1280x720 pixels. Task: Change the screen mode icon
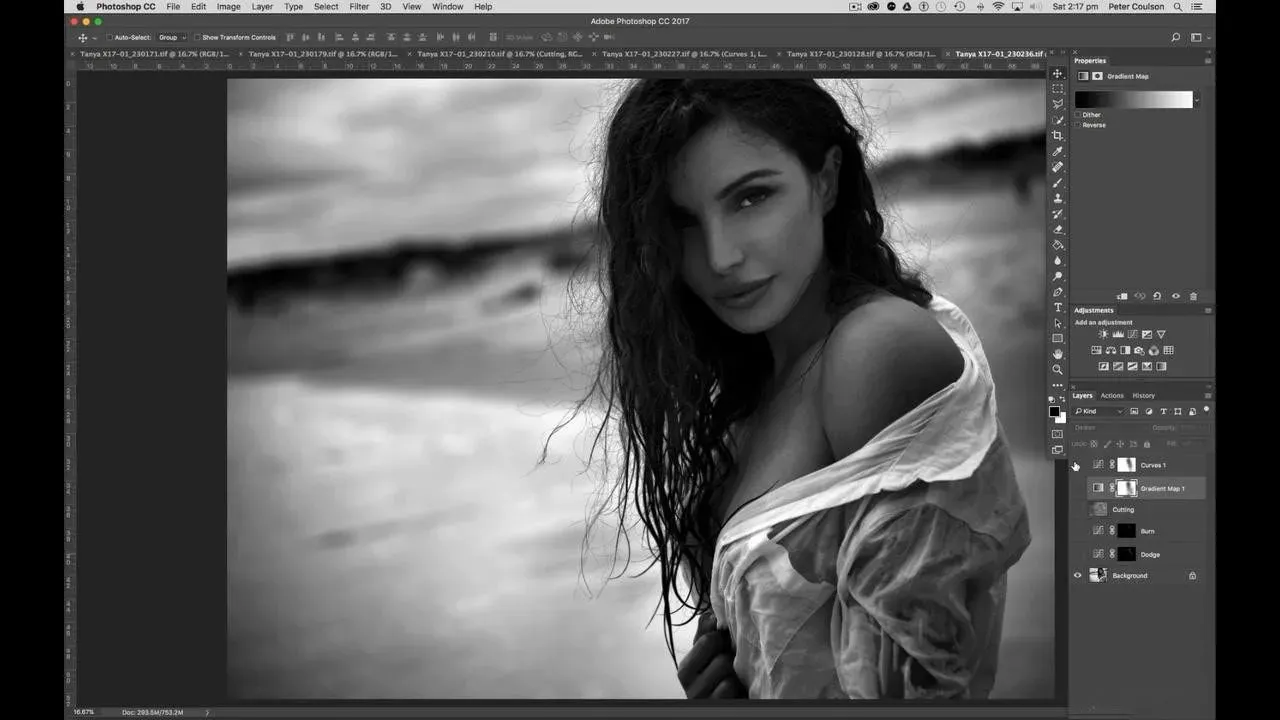pos(1058,450)
